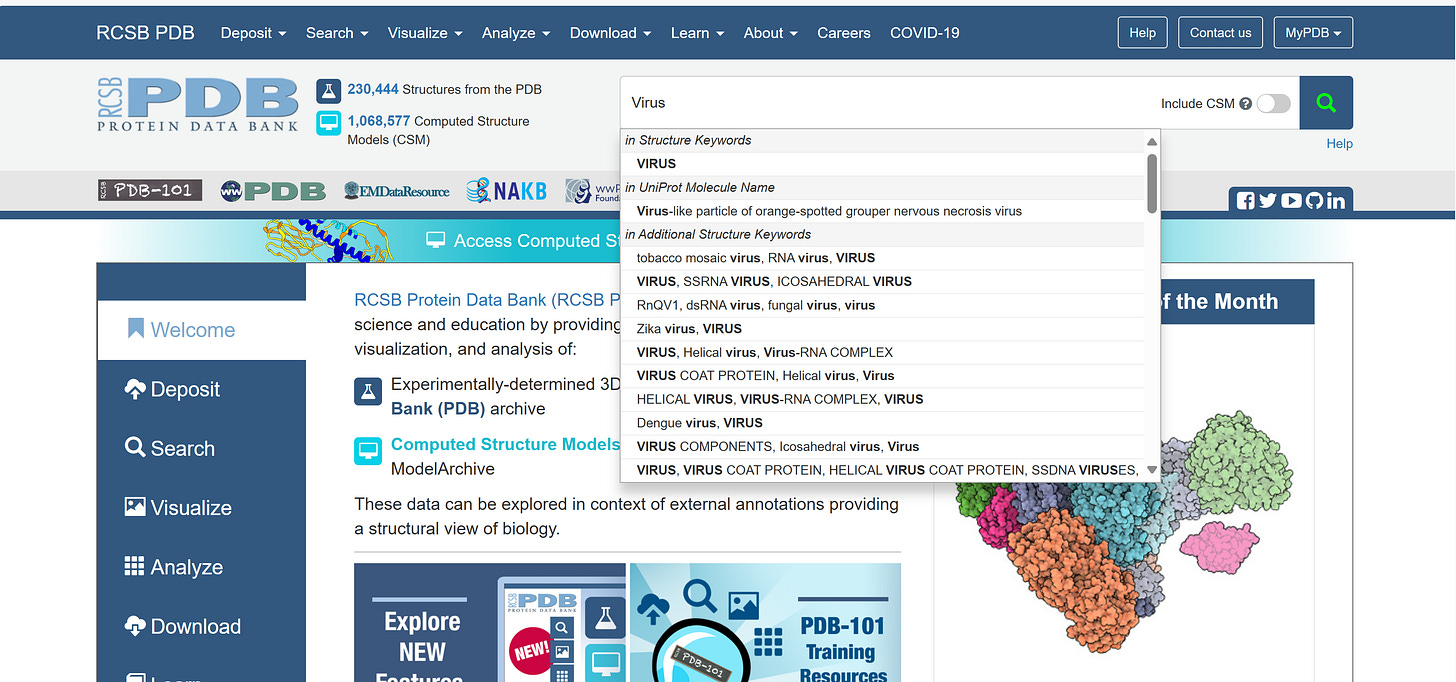The image size is (1456, 682).
Task: Select the Search sidebar tab
Action: [x=201, y=448]
